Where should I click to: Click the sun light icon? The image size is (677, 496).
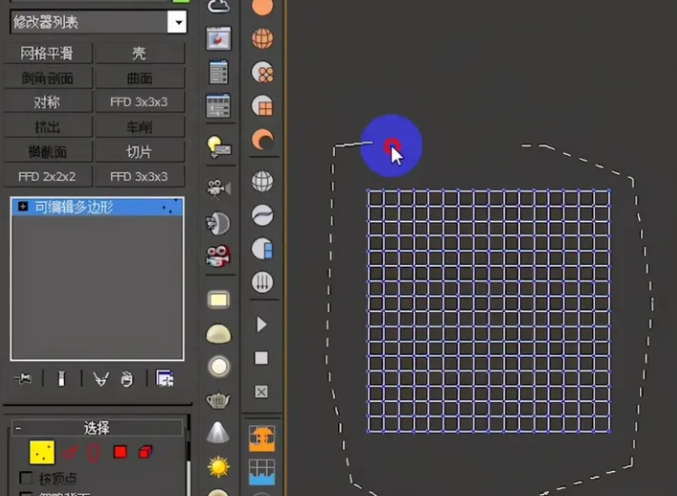click(218, 466)
